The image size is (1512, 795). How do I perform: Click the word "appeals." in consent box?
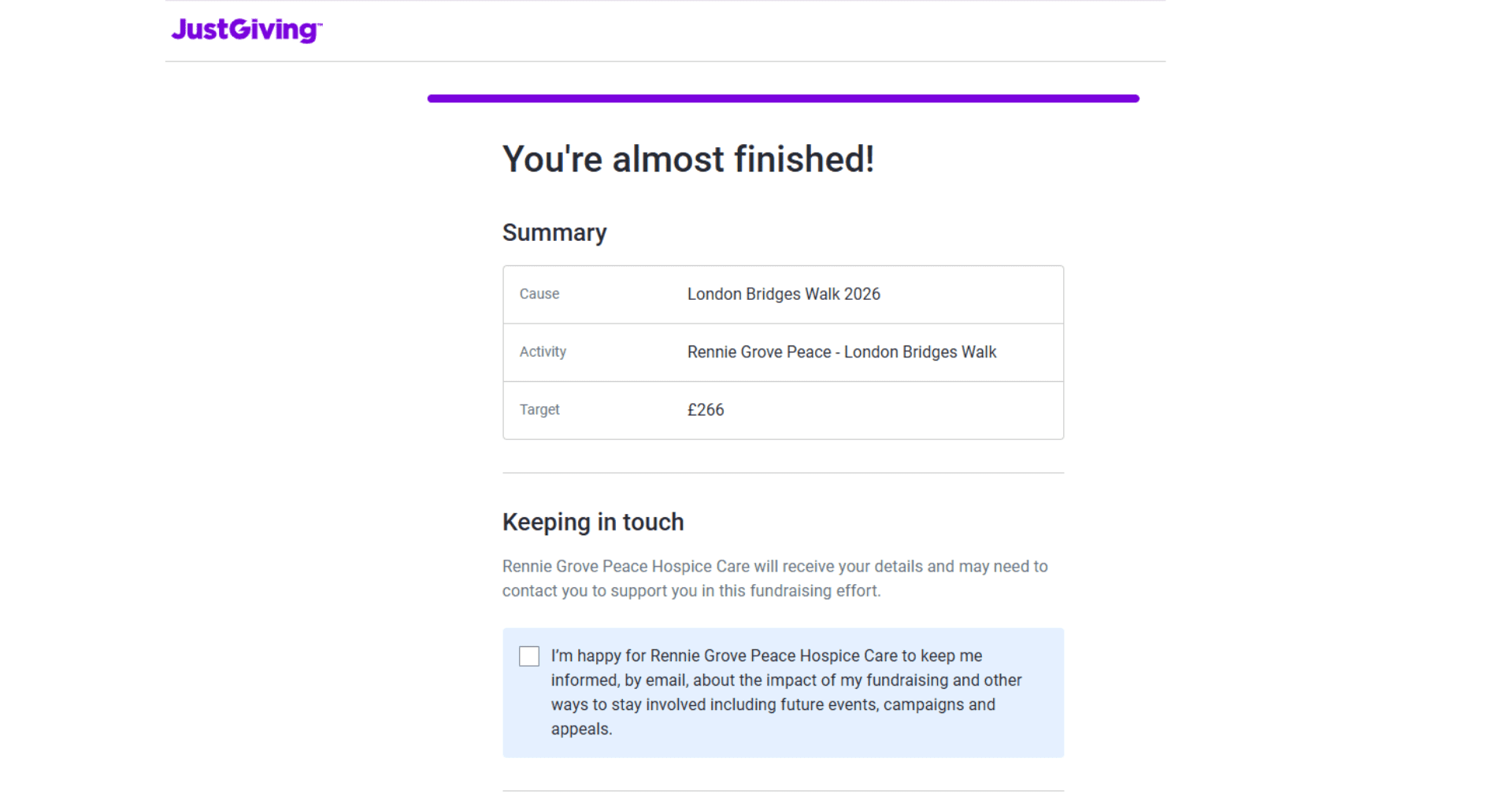[x=581, y=729]
